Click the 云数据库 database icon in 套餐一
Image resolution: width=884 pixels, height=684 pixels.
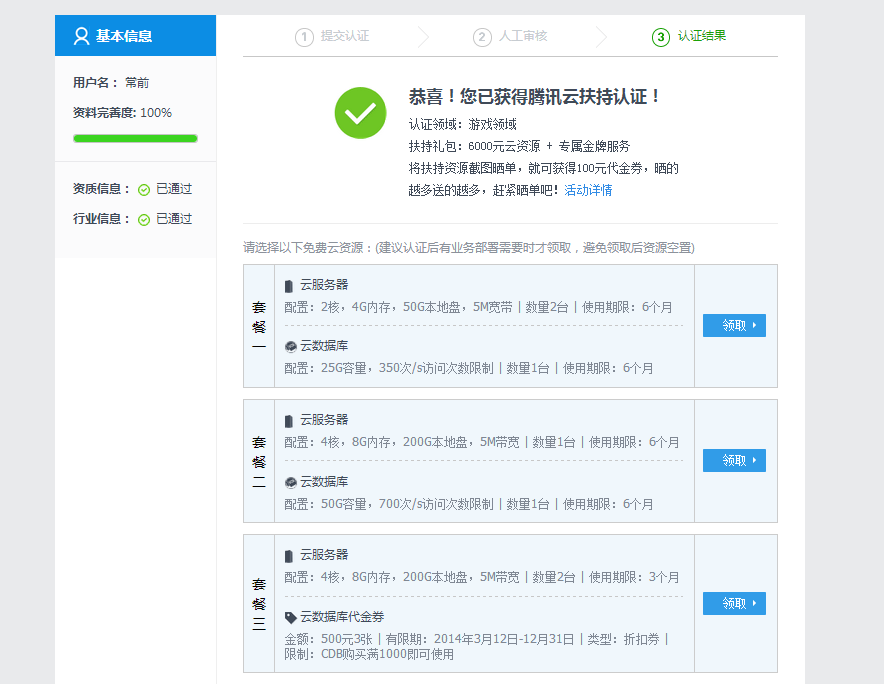pyautogui.click(x=290, y=346)
